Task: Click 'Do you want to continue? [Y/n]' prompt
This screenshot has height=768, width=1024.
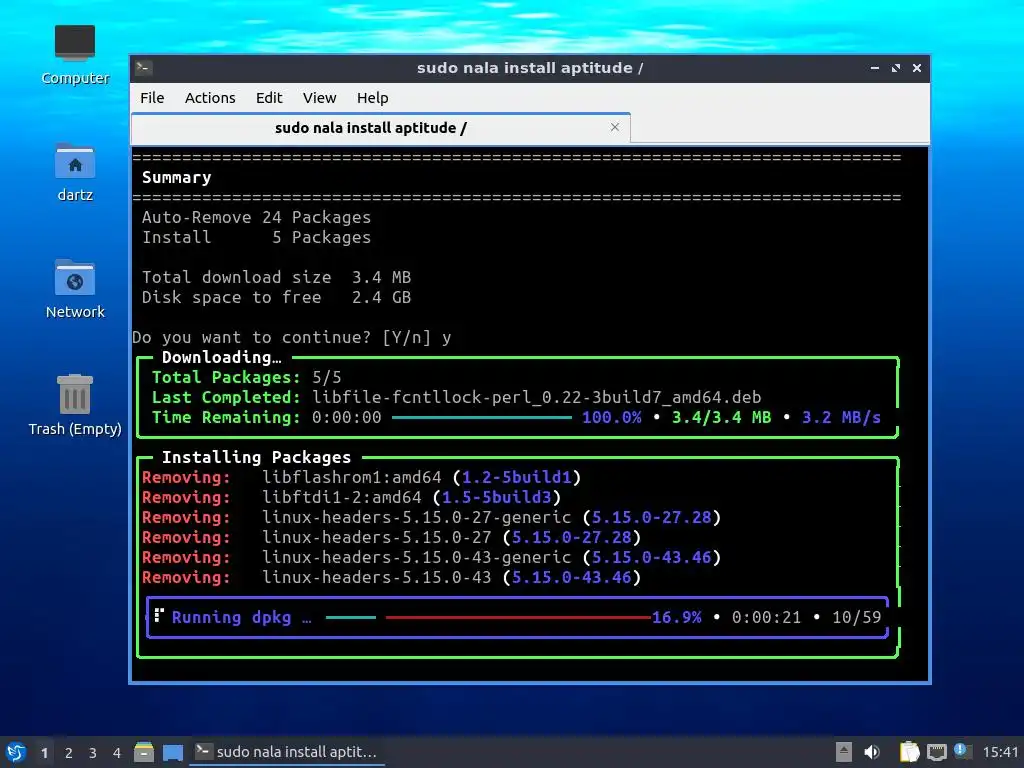Action: coord(281,338)
